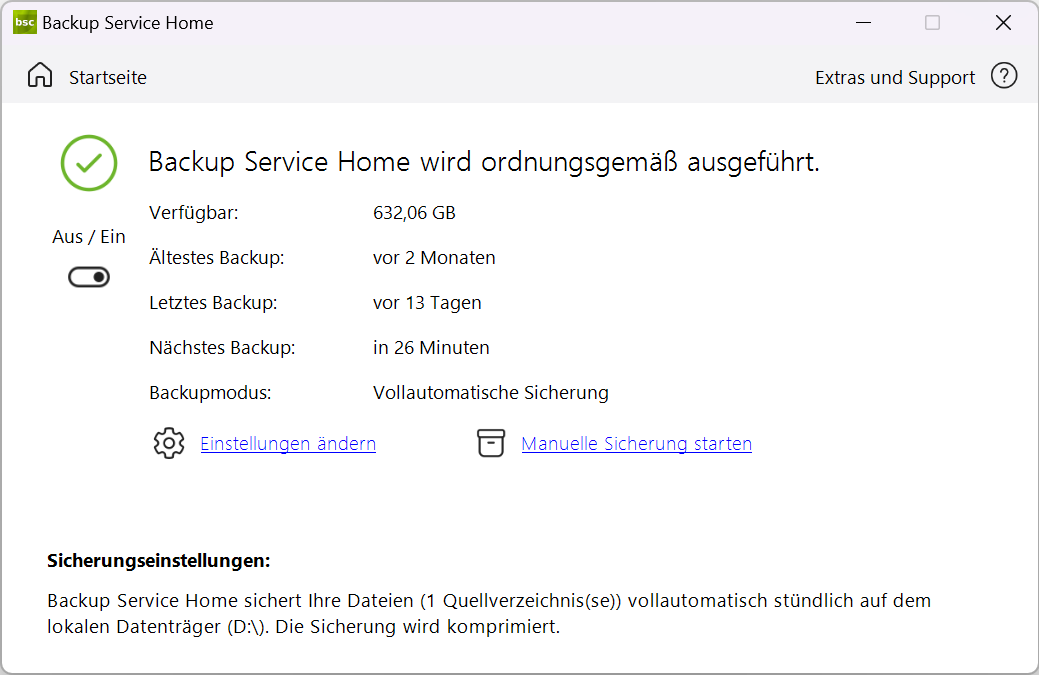This screenshot has height=675, width=1039.
Task: Click the green checkmark status icon
Action: (x=89, y=163)
